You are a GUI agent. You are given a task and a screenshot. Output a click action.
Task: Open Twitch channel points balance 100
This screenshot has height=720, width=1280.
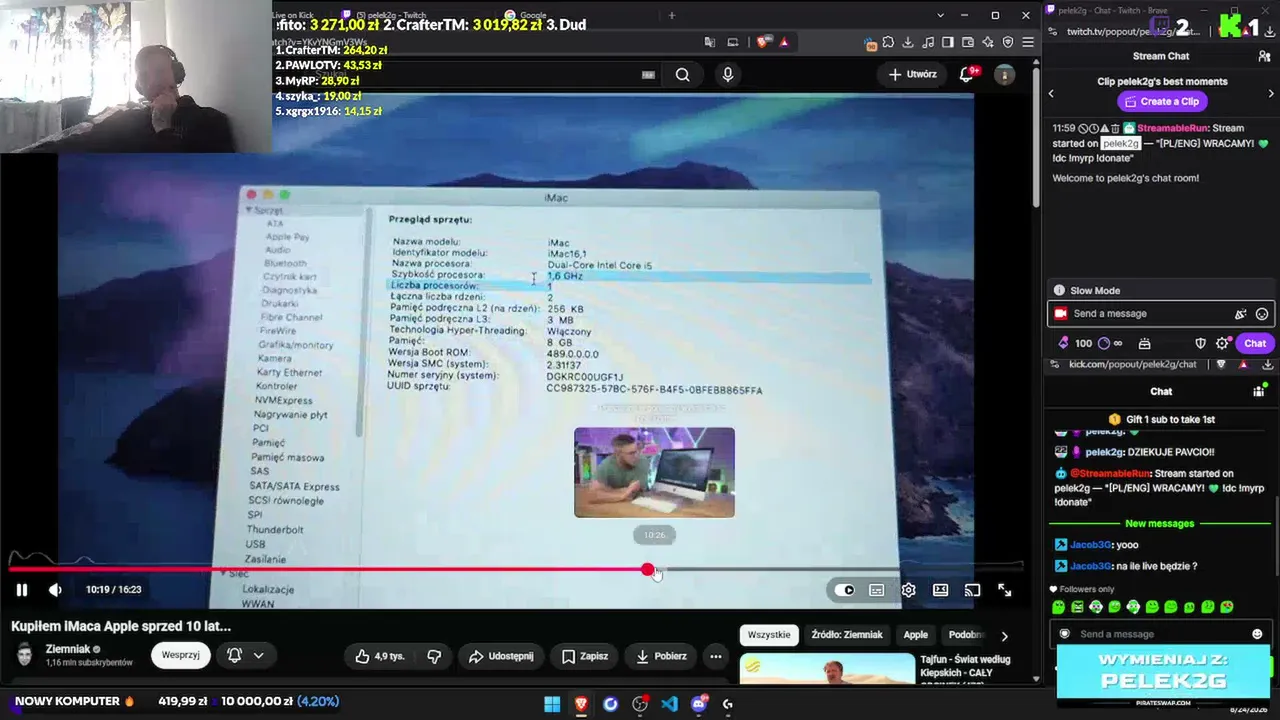coord(1076,343)
